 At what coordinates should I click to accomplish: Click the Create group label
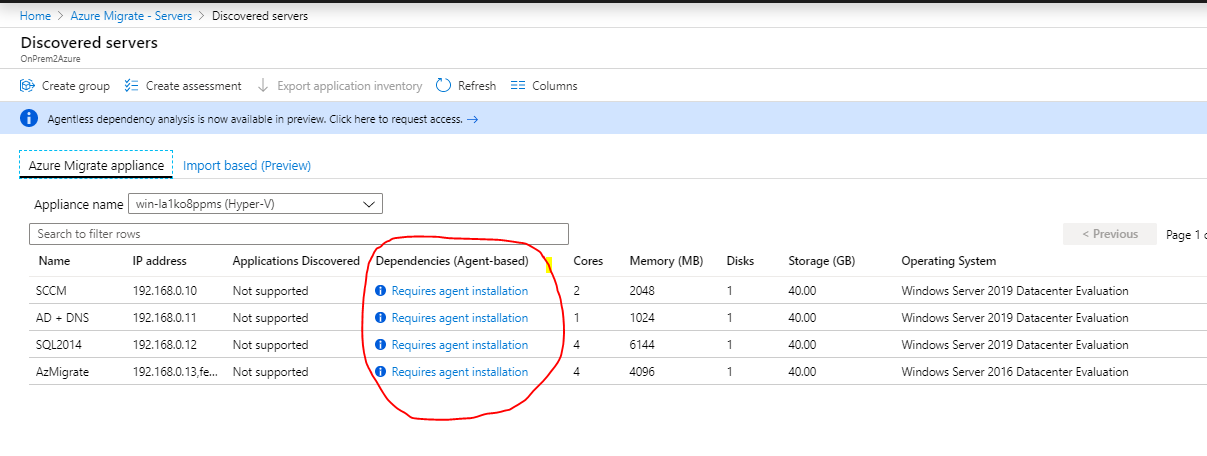76,86
